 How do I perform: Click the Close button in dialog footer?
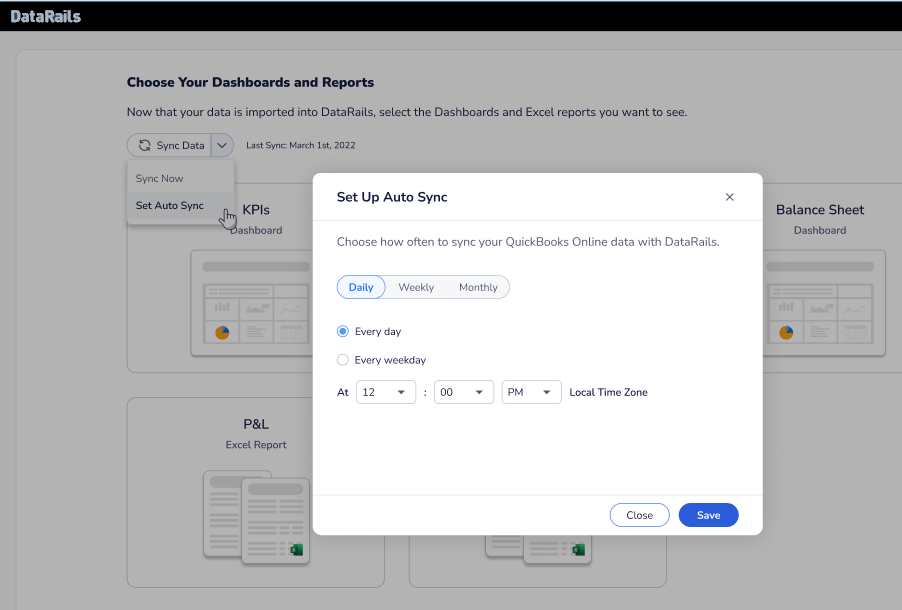click(639, 515)
